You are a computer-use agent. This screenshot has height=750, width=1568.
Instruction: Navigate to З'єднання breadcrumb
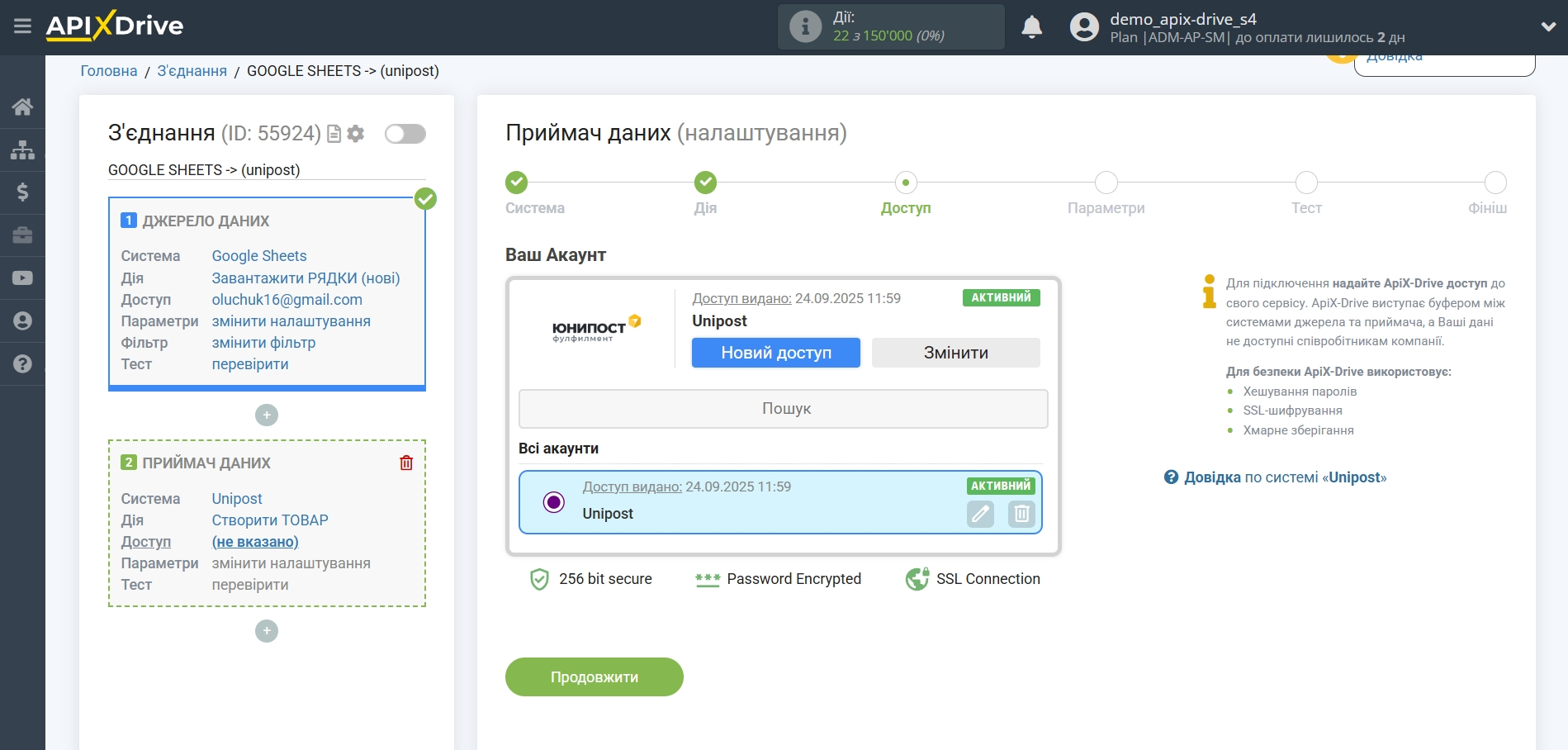pyautogui.click(x=192, y=71)
